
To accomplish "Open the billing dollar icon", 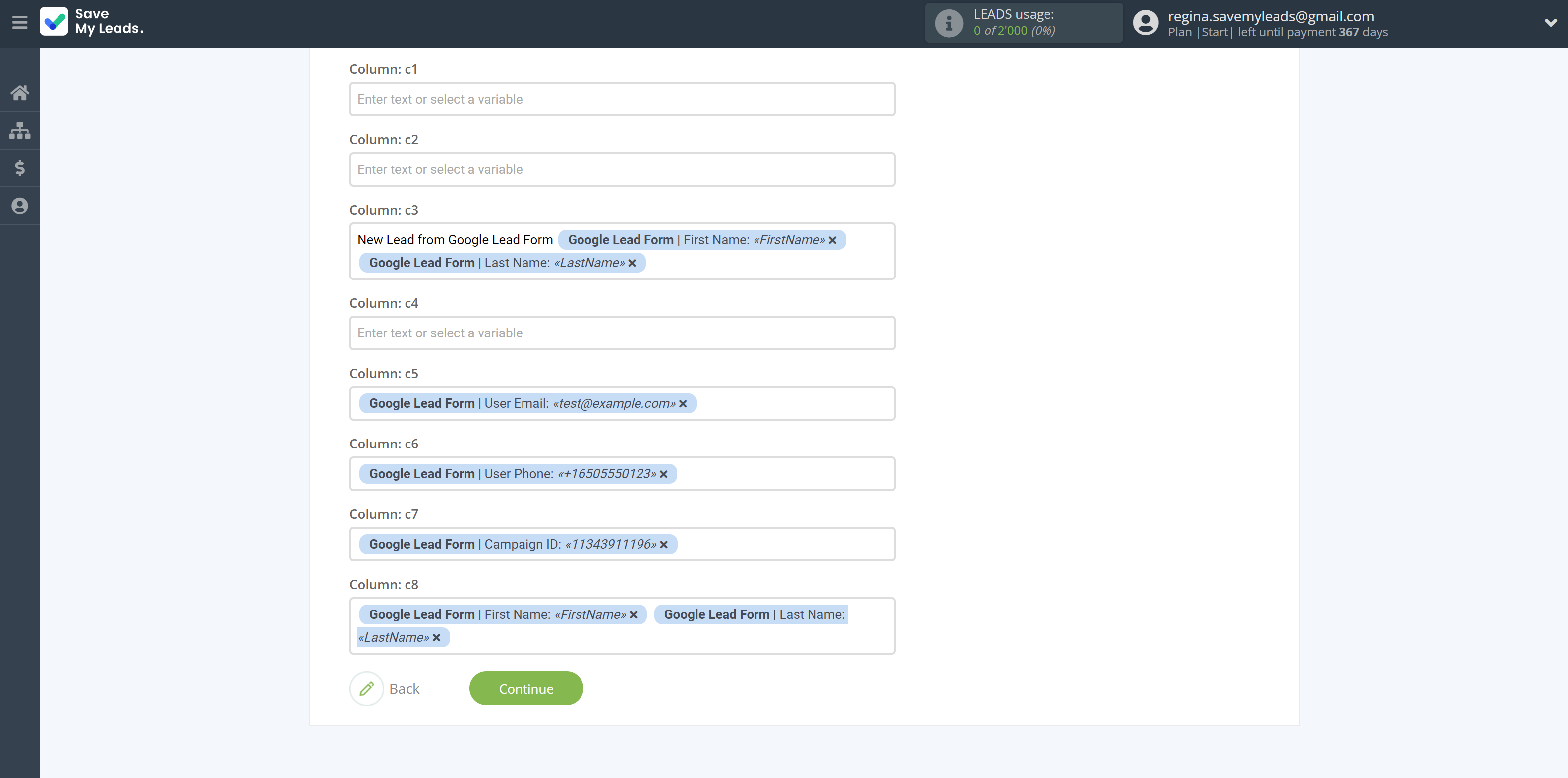I will click(19, 168).
